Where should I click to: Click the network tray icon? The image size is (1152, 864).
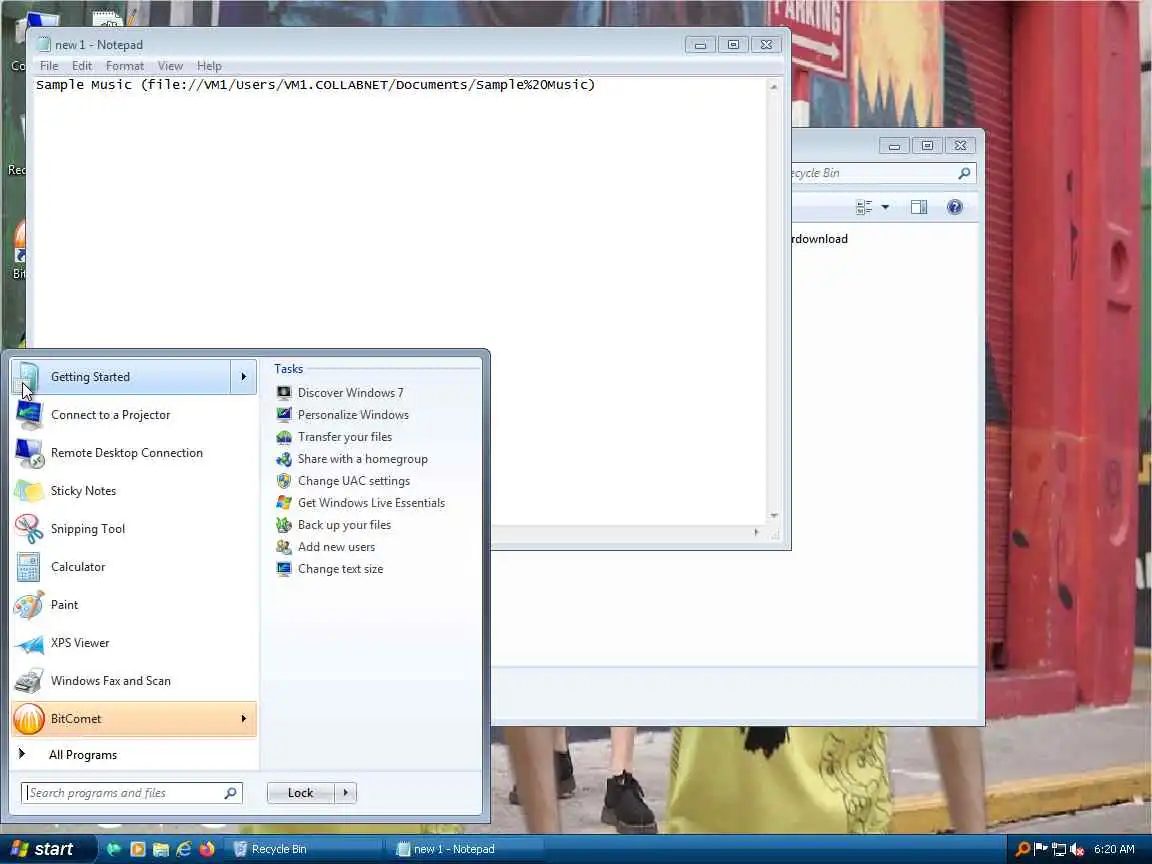click(1059, 849)
